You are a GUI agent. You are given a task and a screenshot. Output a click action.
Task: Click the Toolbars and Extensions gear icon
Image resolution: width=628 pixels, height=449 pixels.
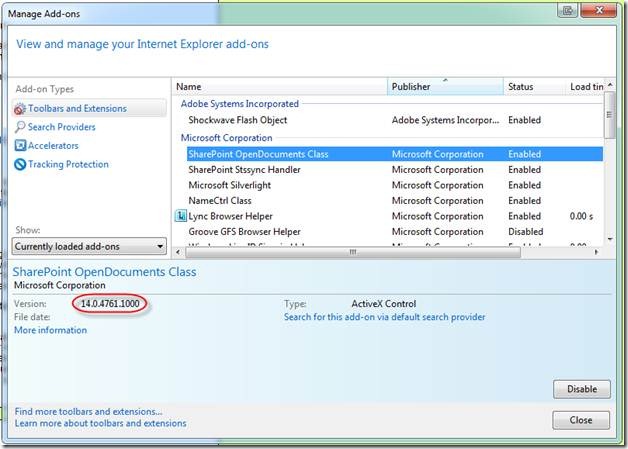click(20, 109)
